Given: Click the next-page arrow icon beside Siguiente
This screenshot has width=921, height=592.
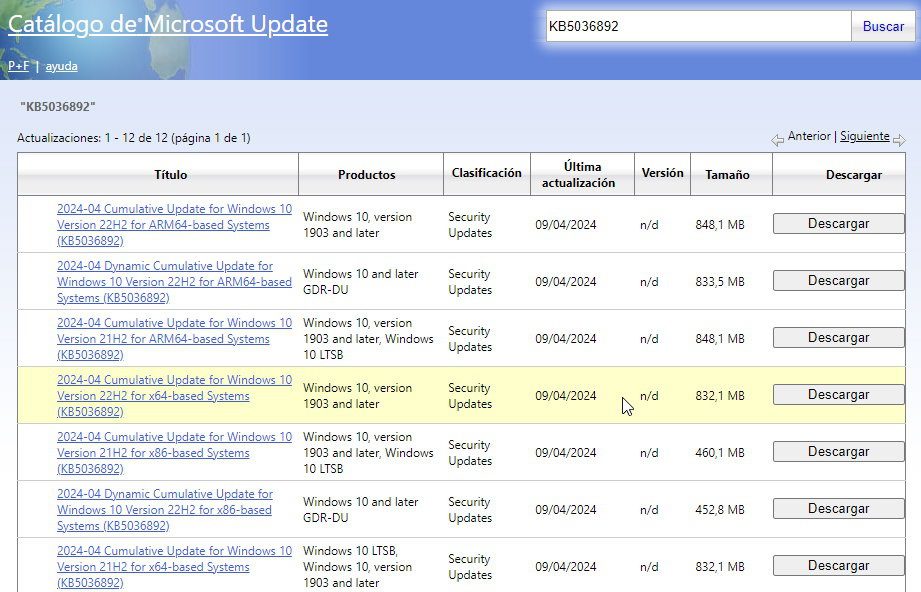Looking at the screenshot, I should tap(899, 140).
